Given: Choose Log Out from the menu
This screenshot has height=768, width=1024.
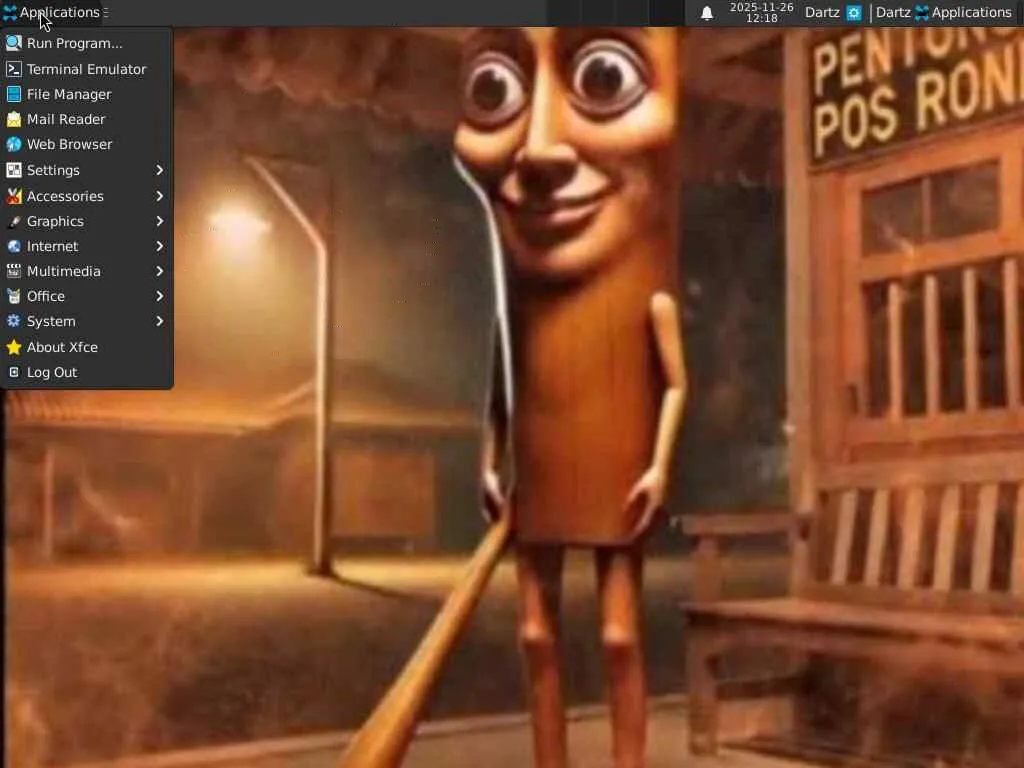Looking at the screenshot, I should [87, 372].
